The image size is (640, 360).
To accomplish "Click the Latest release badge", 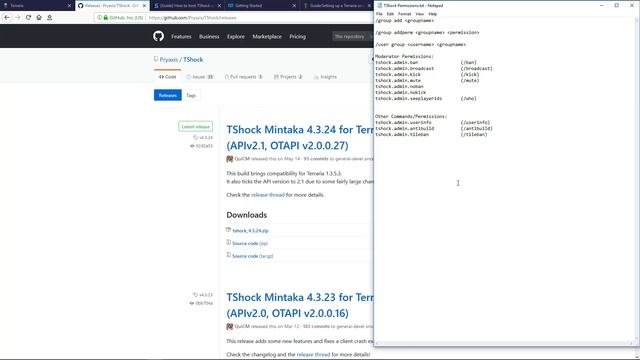I will tap(196, 127).
